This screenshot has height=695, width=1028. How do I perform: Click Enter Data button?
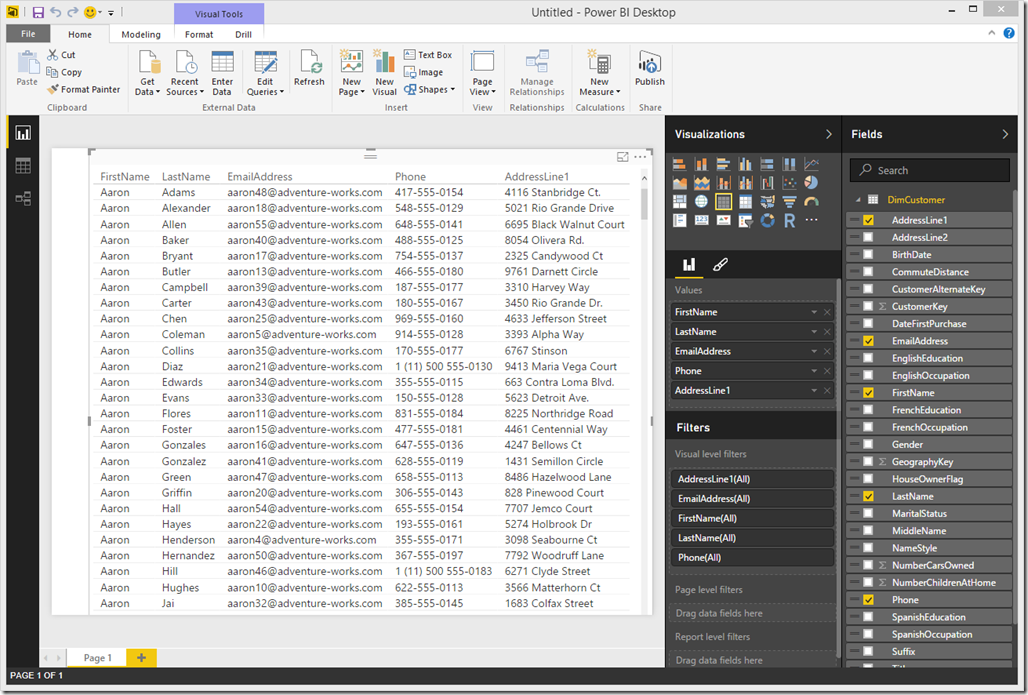(222, 73)
